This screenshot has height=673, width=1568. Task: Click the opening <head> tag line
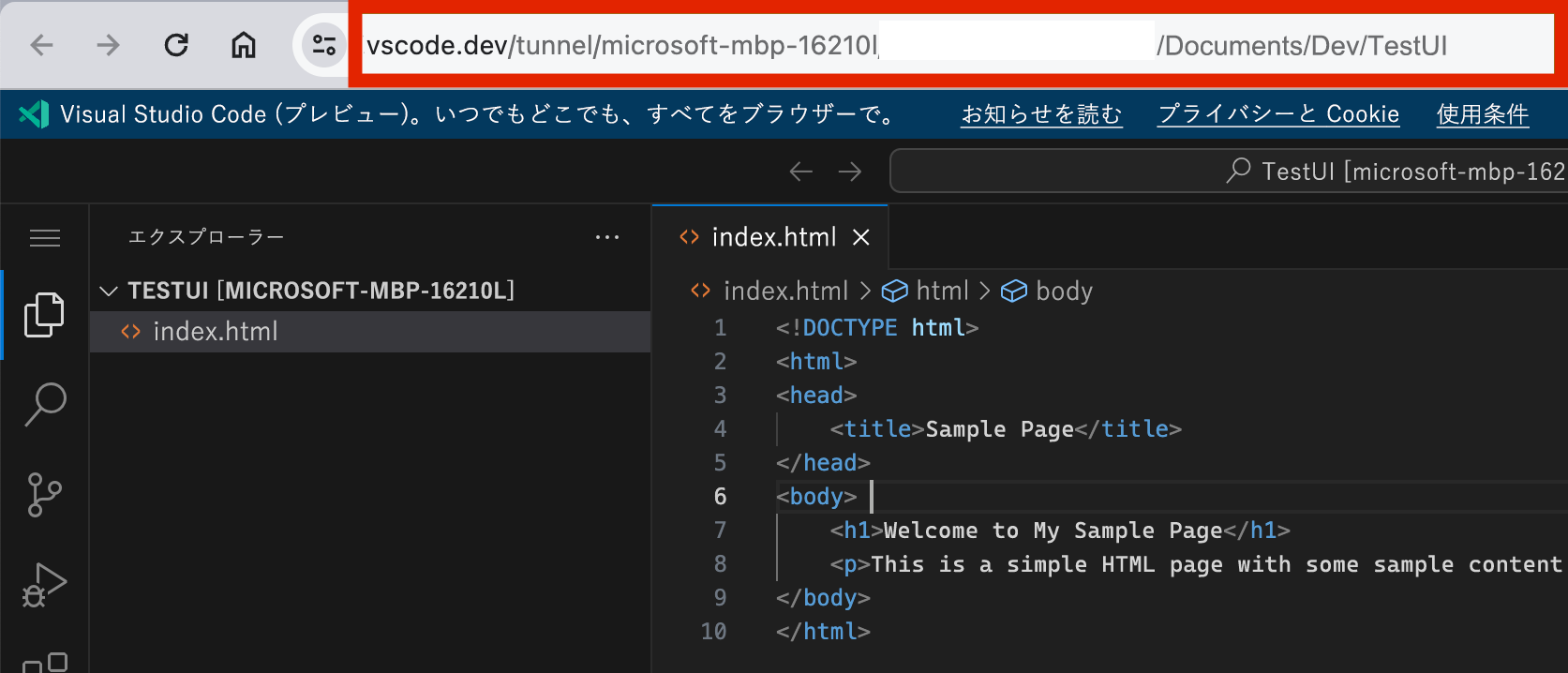[816, 396]
